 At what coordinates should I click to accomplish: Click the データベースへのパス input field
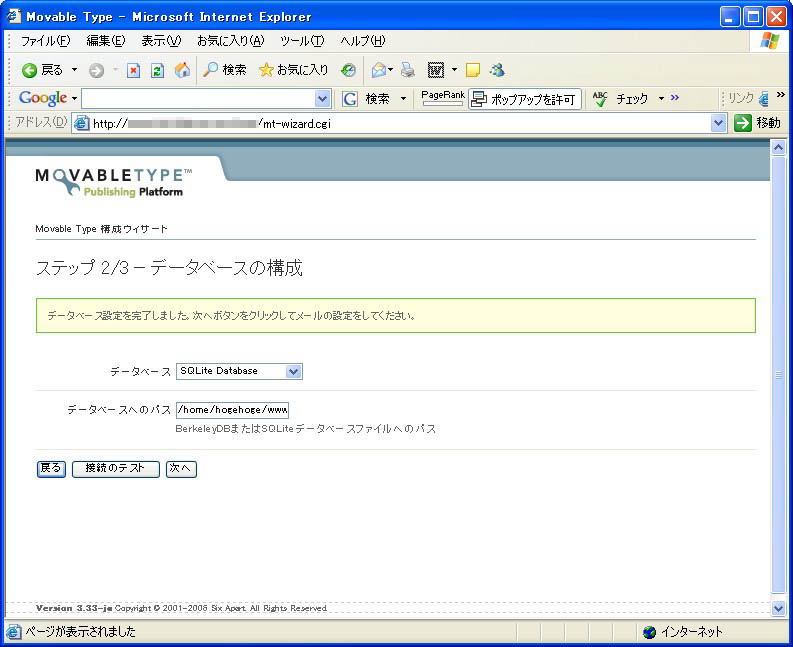(x=232, y=410)
